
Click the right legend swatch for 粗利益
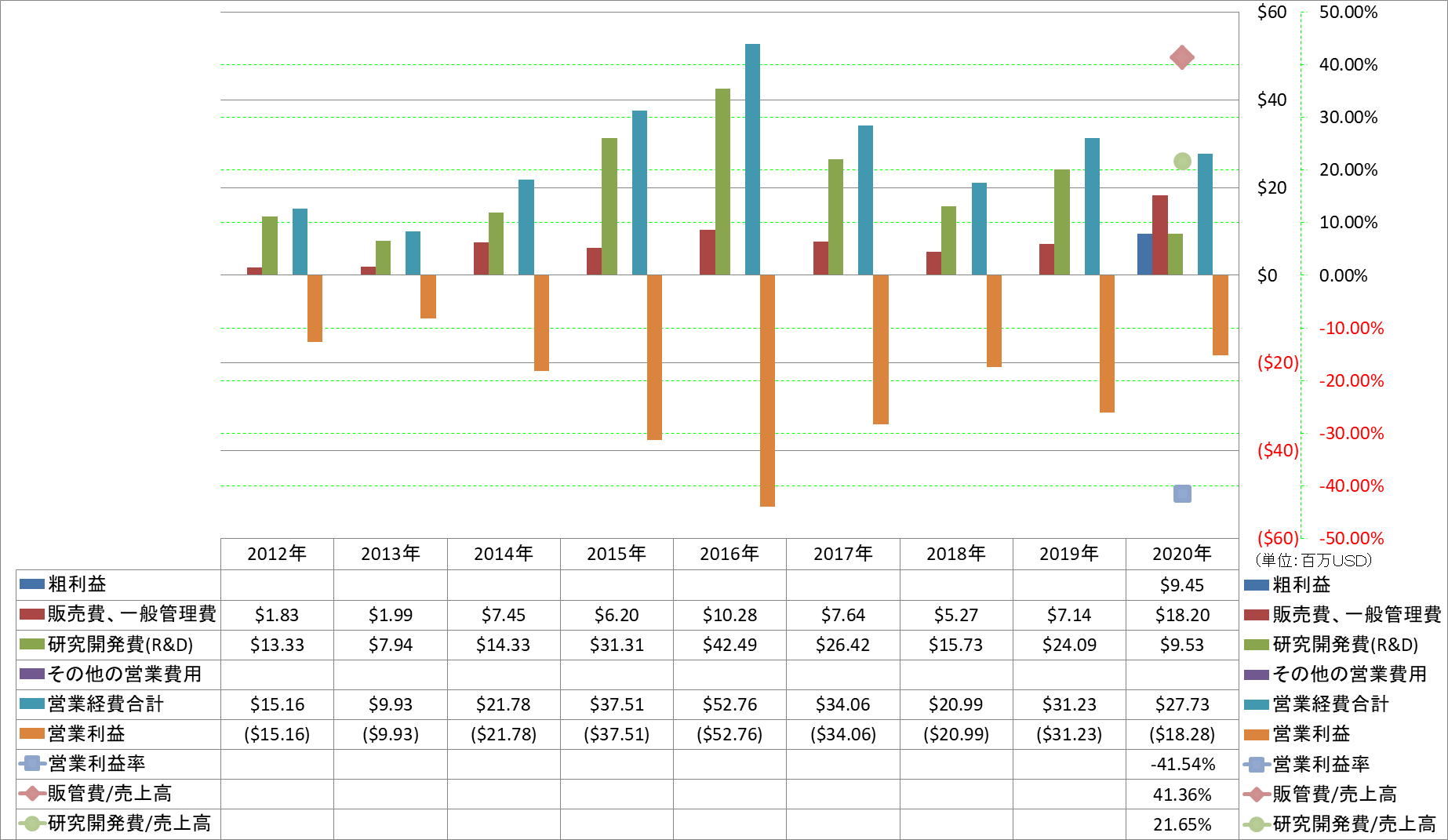click(x=1257, y=585)
